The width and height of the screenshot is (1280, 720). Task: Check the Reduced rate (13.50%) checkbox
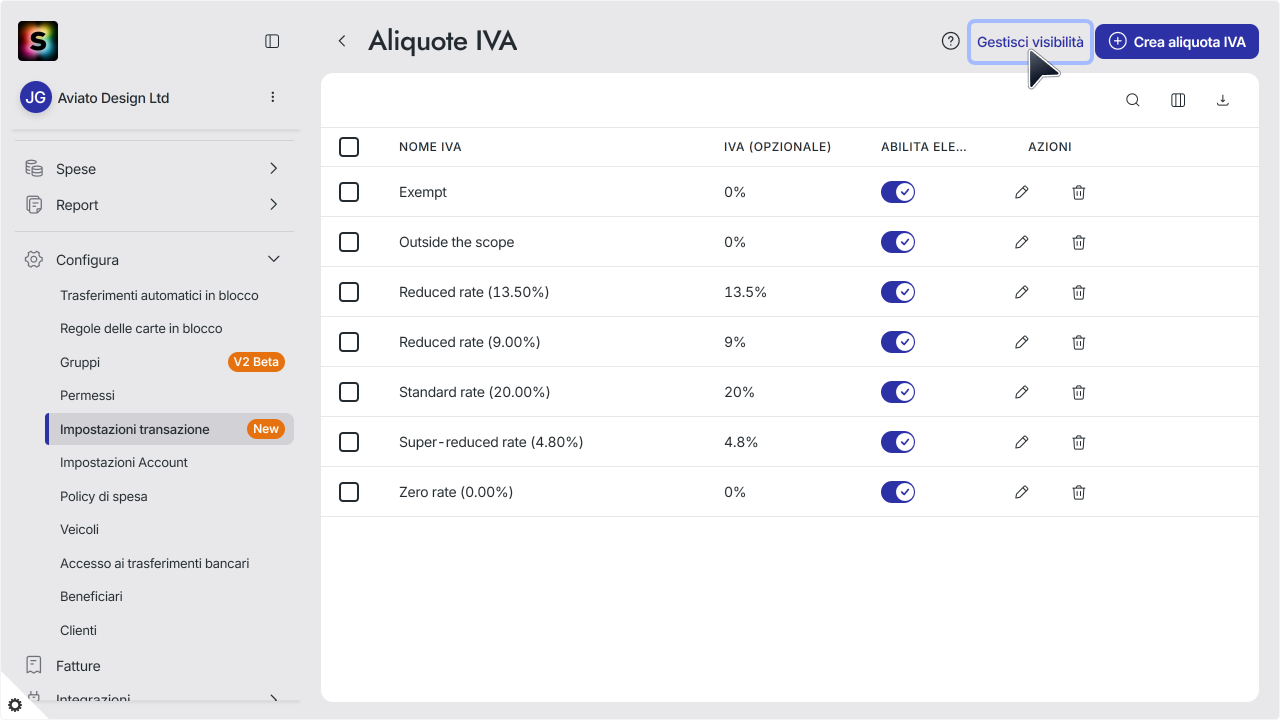(349, 292)
